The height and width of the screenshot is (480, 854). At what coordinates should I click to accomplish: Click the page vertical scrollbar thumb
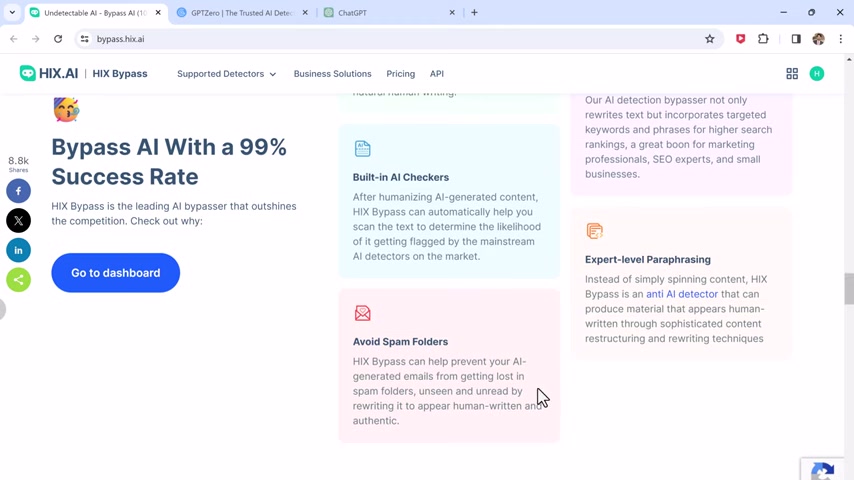coord(849,289)
